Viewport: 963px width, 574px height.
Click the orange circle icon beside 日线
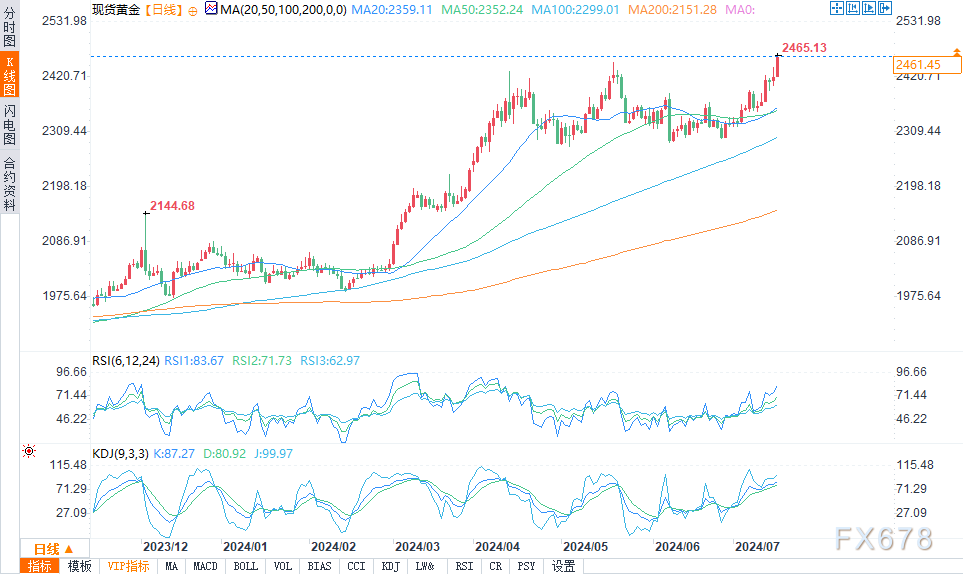pos(193,10)
